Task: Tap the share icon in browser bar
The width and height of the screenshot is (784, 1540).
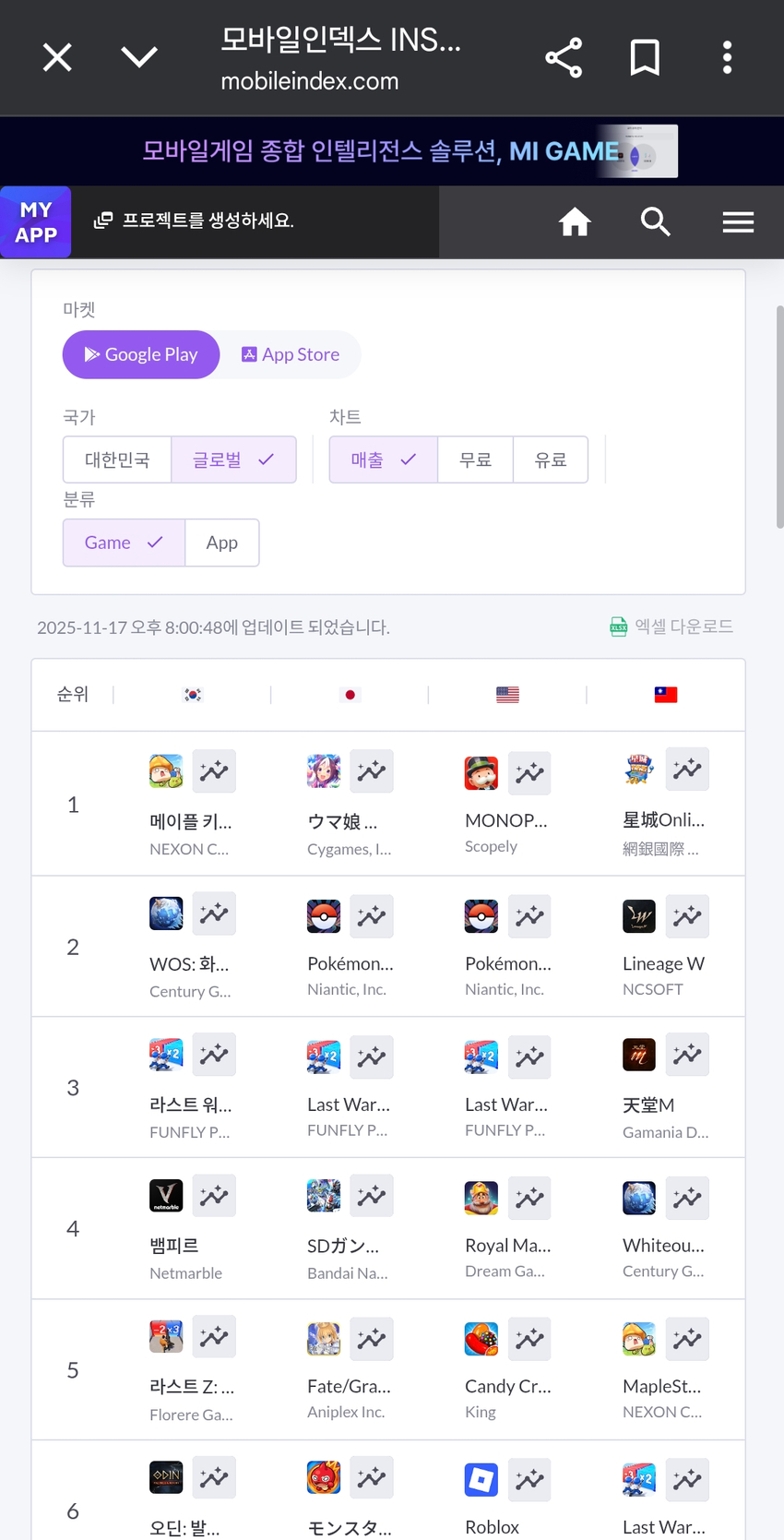Action: 564,58
